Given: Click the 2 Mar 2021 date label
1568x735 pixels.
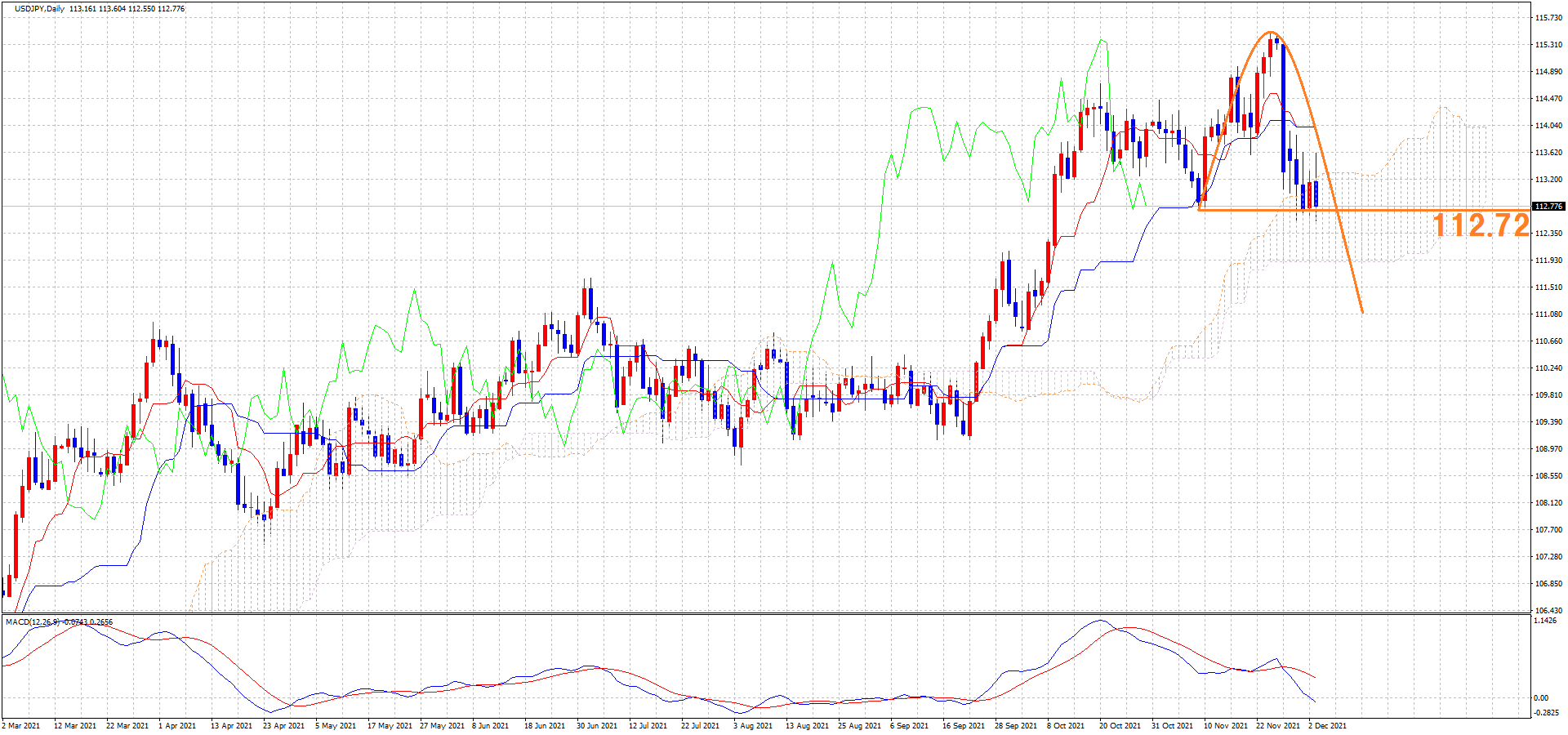Looking at the screenshot, I should tap(21, 725).
